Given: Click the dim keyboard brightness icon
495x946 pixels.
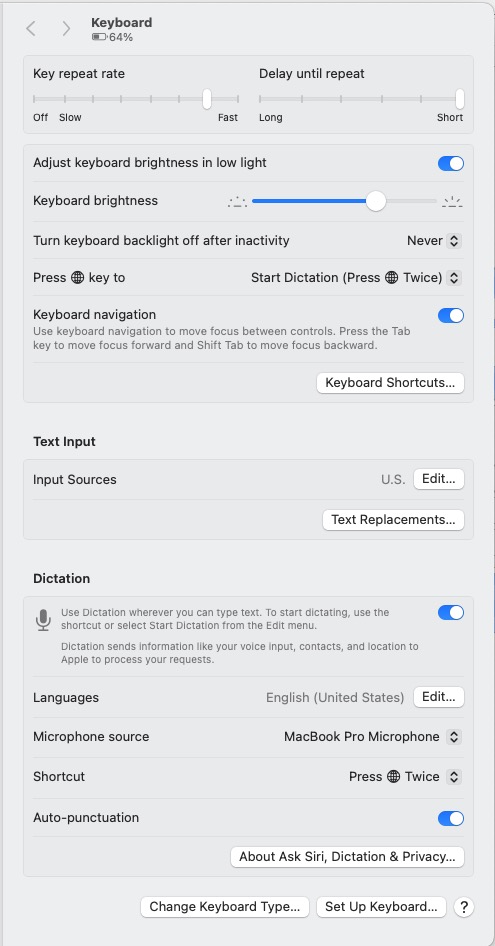Looking at the screenshot, I should point(237,202).
